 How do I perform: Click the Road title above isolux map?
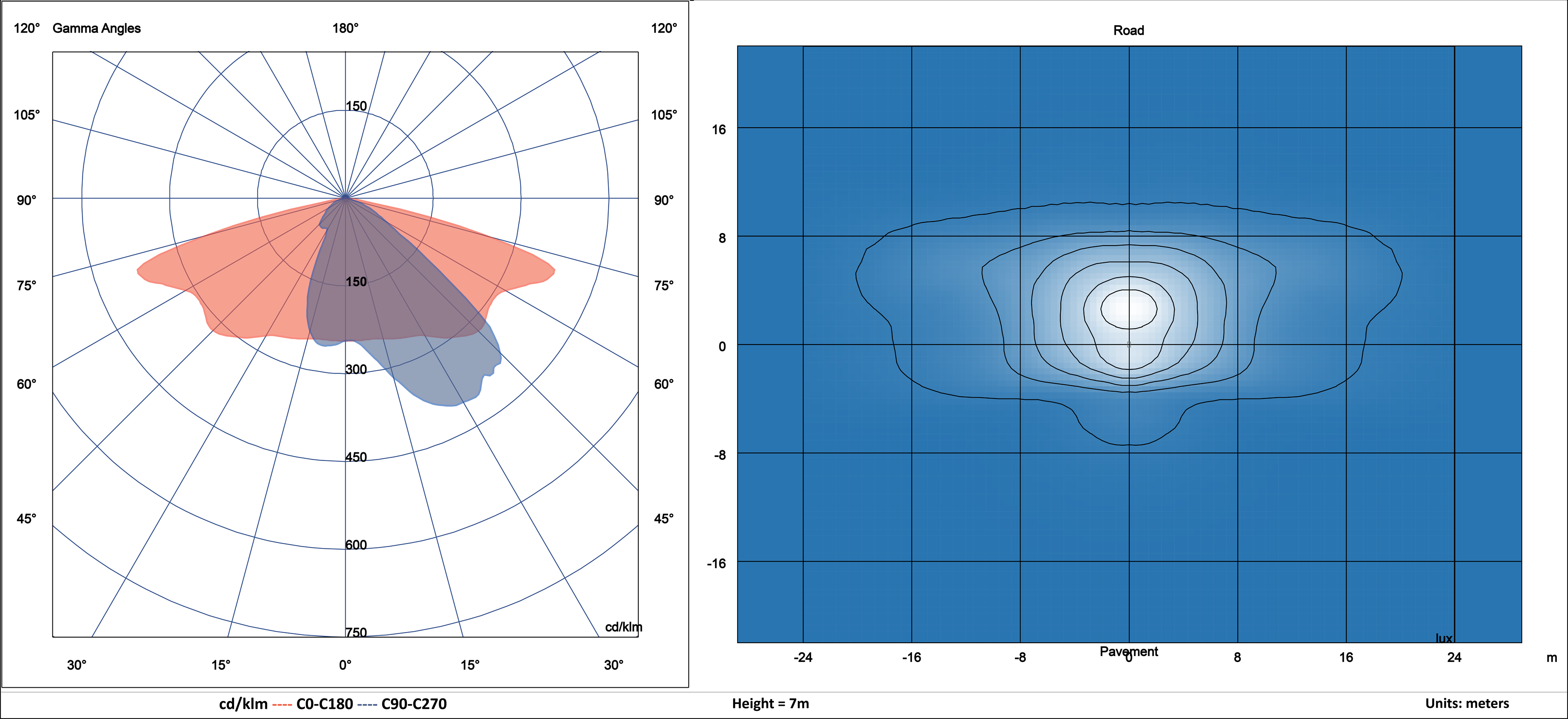[1129, 30]
